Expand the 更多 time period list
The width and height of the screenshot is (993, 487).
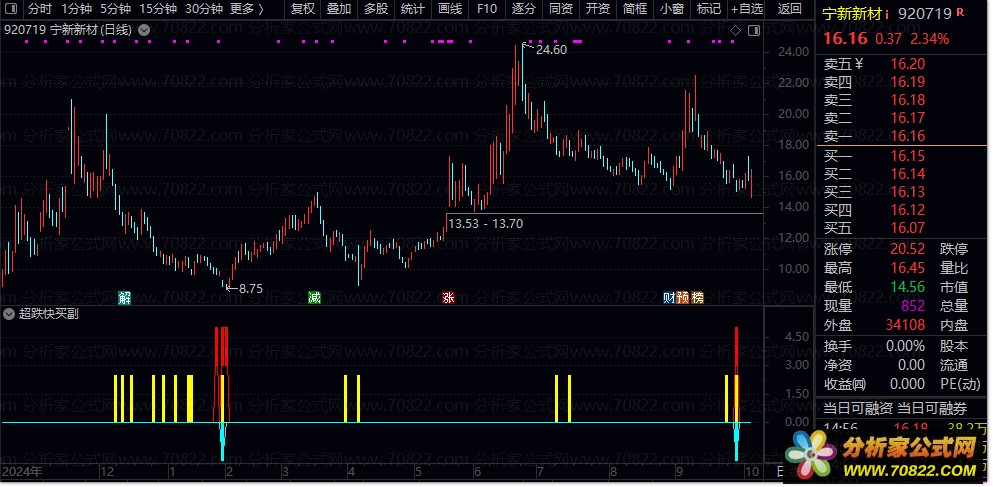click(246, 9)
